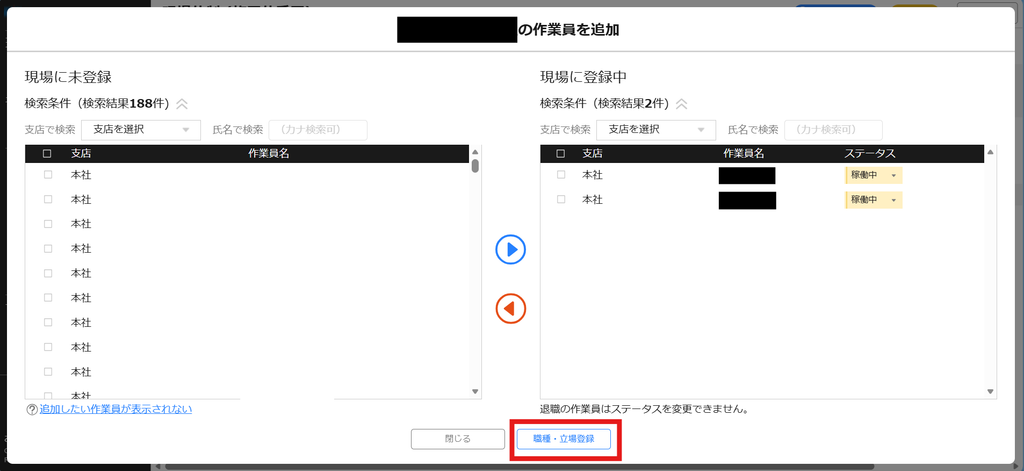Open 支店を選択 dropdown under 現場に未登録
The height and width of the screenshot is (471, 1024).
[x=141, y=130]
